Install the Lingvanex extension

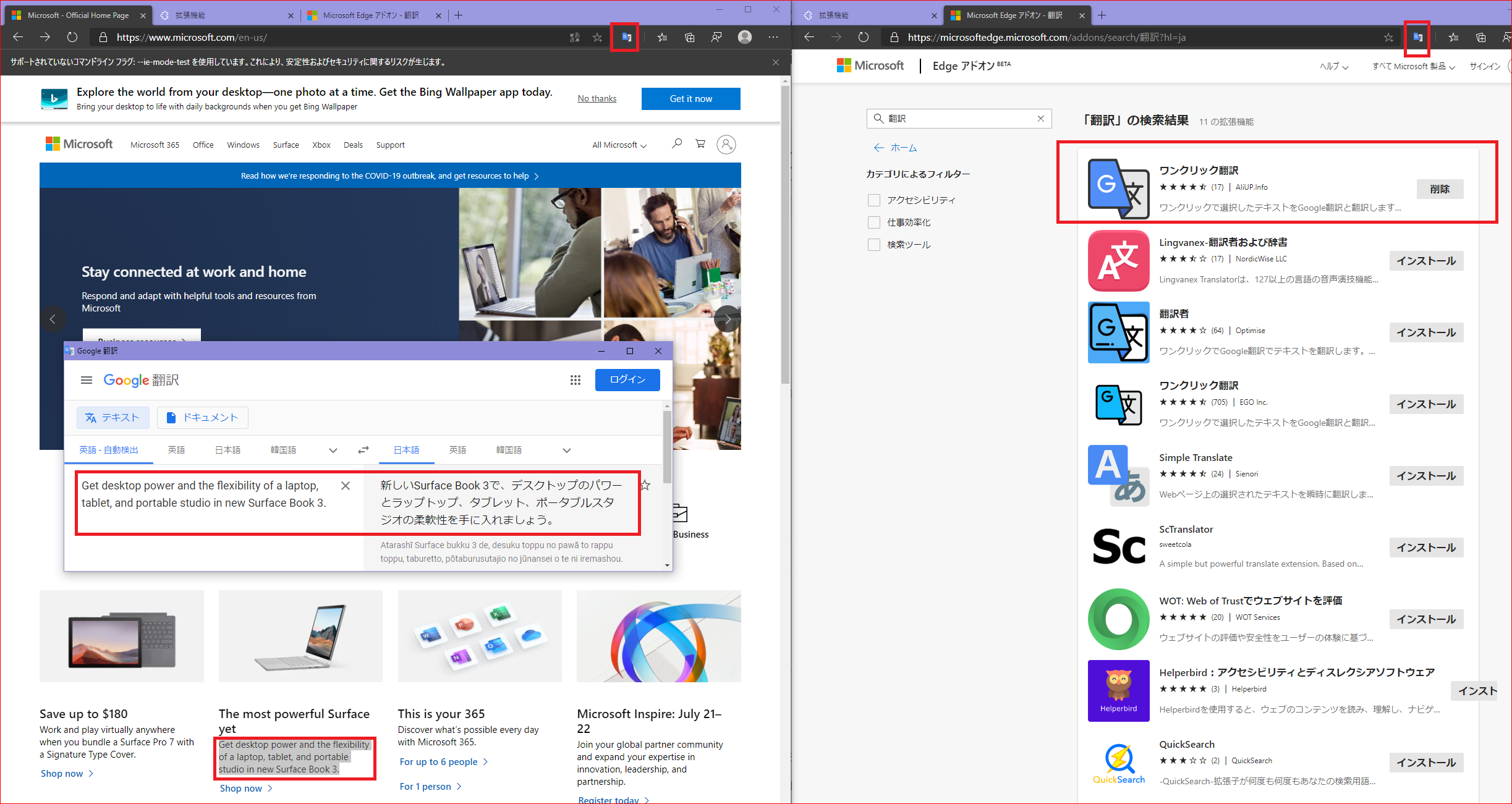point(1426,261)
